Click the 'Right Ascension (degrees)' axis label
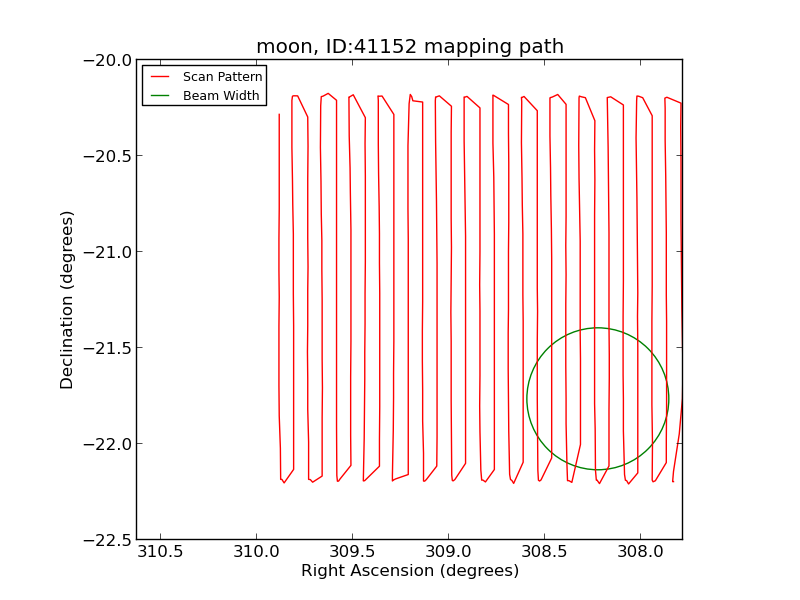The image size is (800, 600). (410, 570)
